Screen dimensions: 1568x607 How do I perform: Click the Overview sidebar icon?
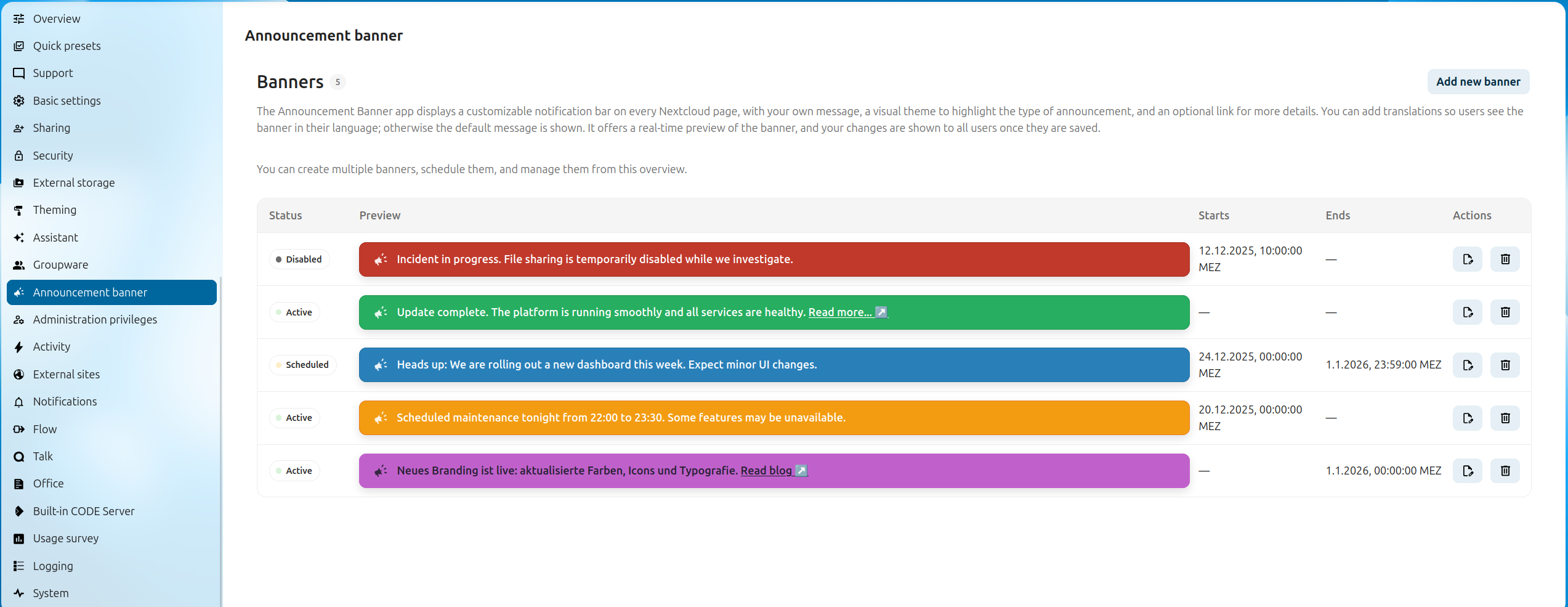(x=19, y=18)
